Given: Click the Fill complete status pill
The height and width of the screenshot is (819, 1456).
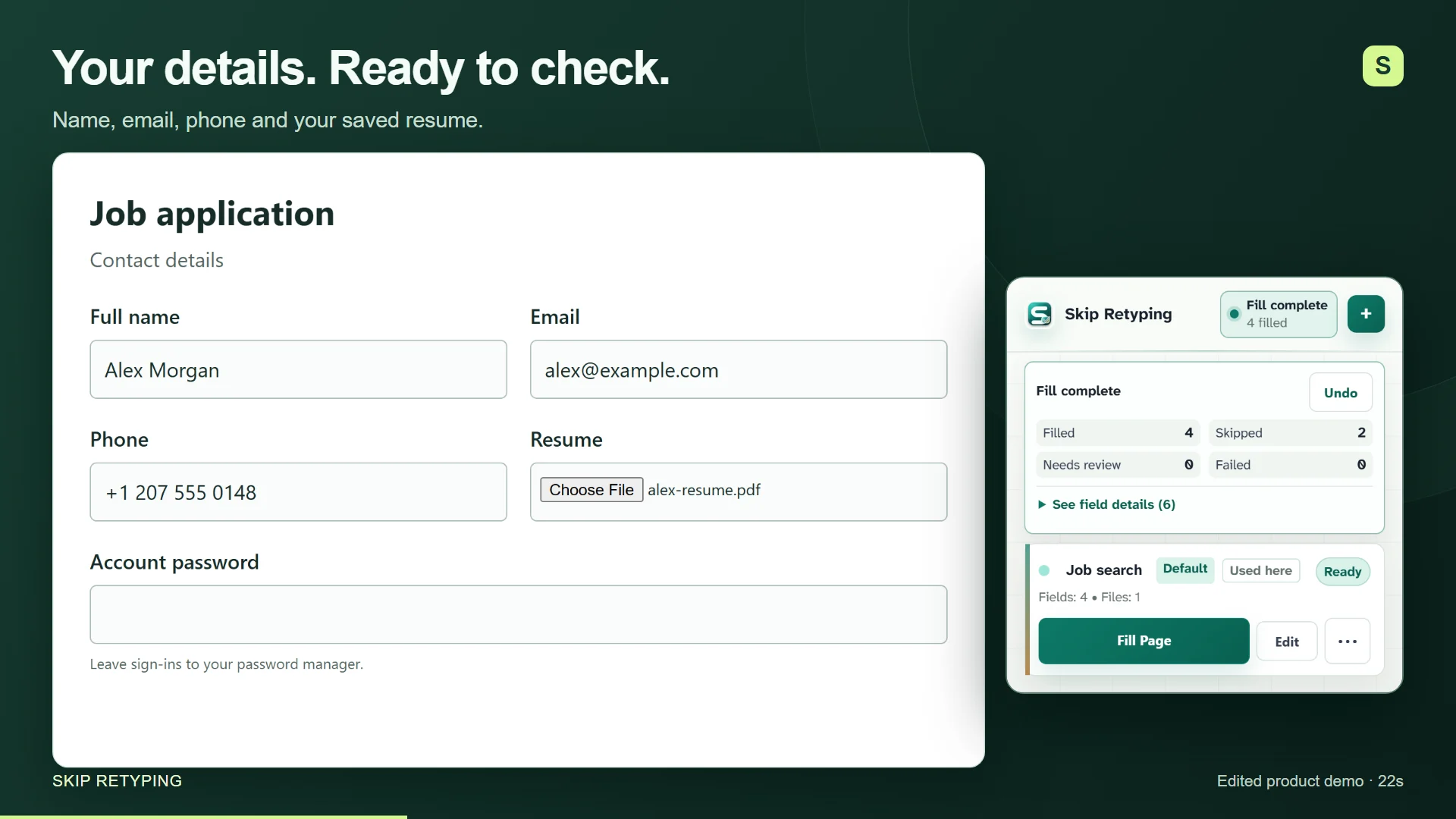Looking at the screenshot, I should pos(1279,314).
